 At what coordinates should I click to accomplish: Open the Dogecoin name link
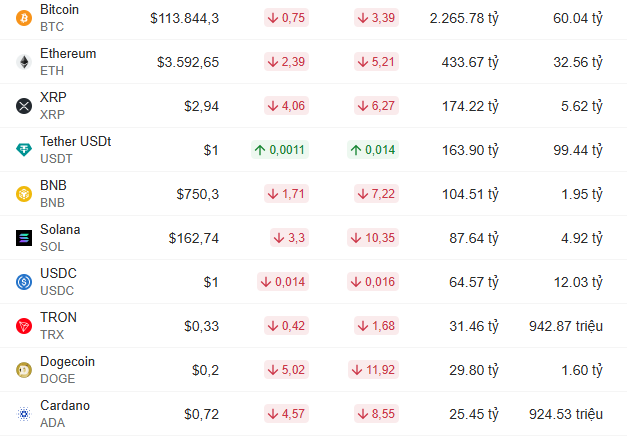(68, 361)
